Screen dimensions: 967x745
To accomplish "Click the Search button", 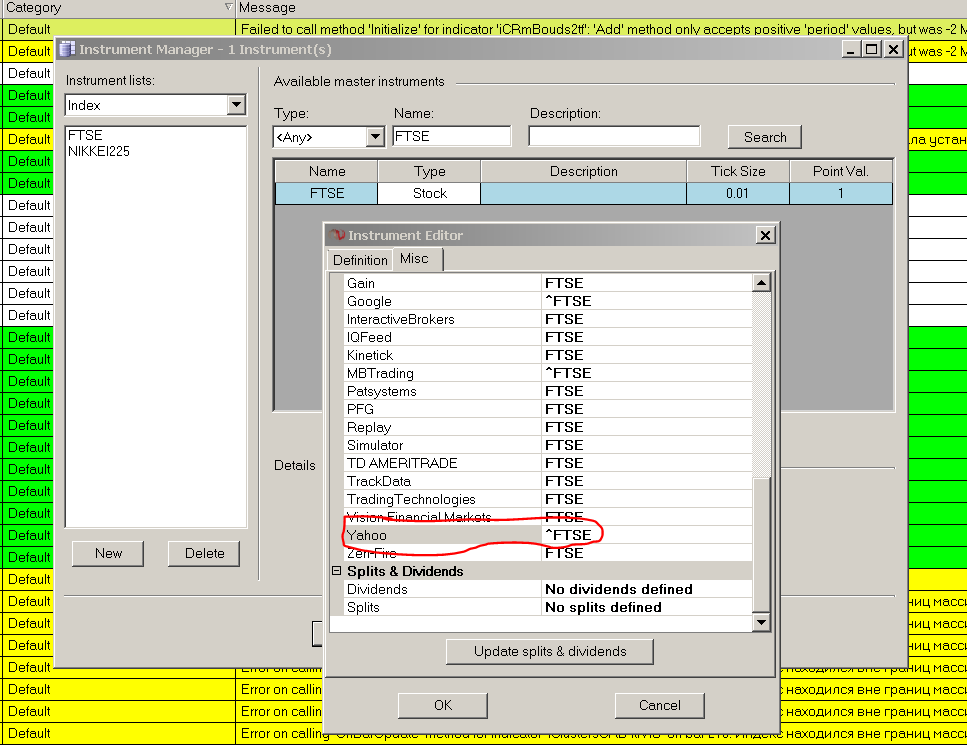I will point(765,137).
